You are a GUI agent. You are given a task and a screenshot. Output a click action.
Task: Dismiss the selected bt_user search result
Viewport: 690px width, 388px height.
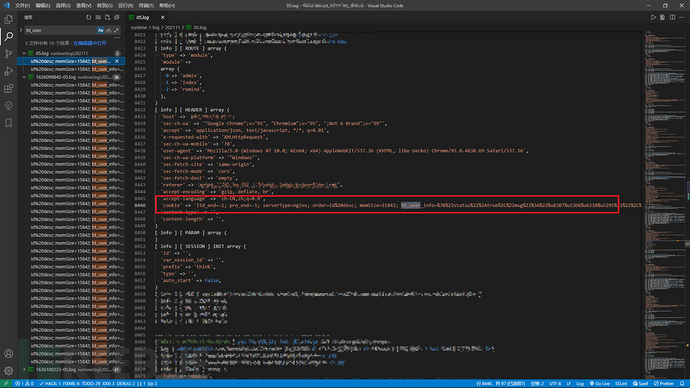coord(117,61)
